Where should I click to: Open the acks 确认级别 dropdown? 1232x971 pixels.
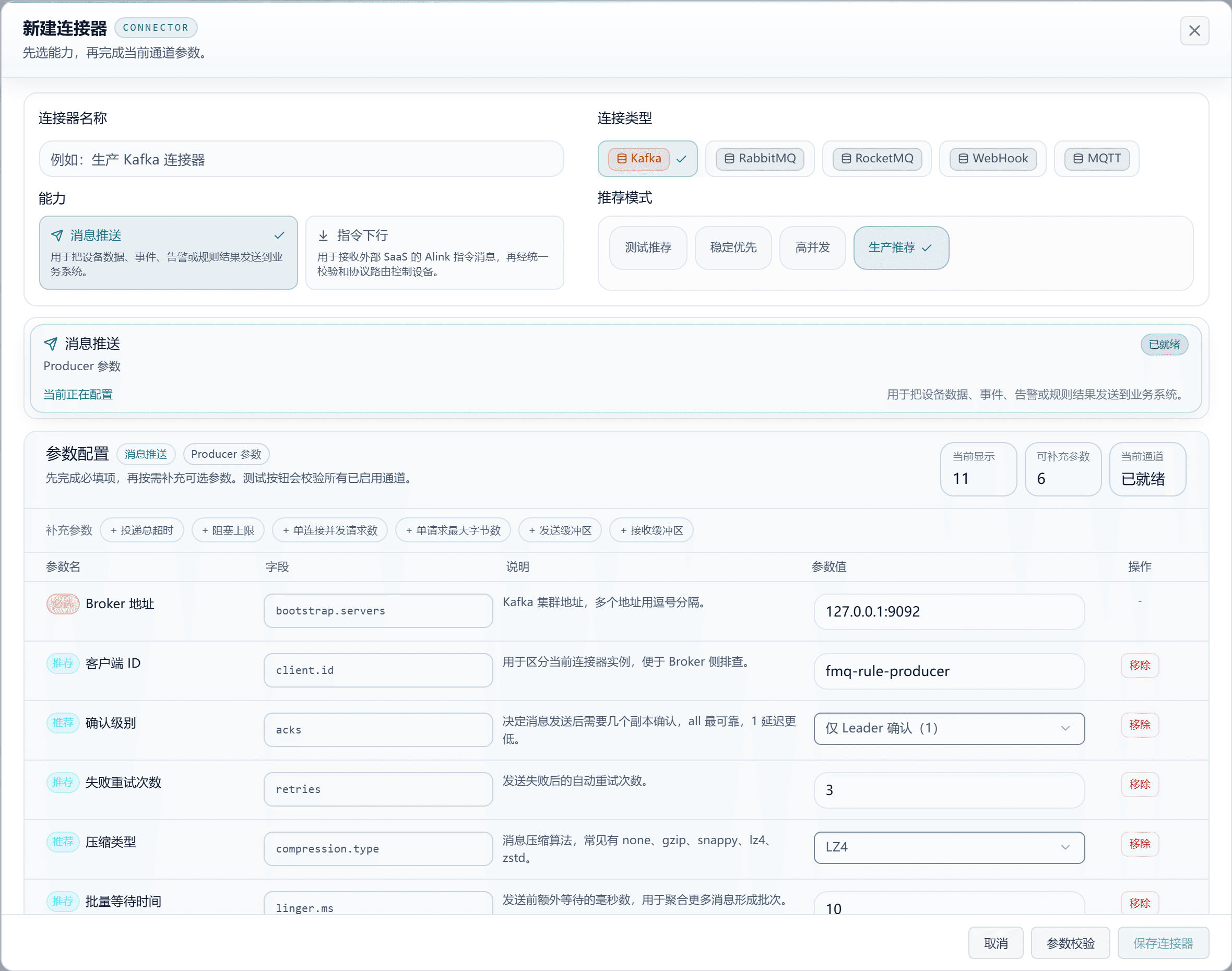(949, 728)
